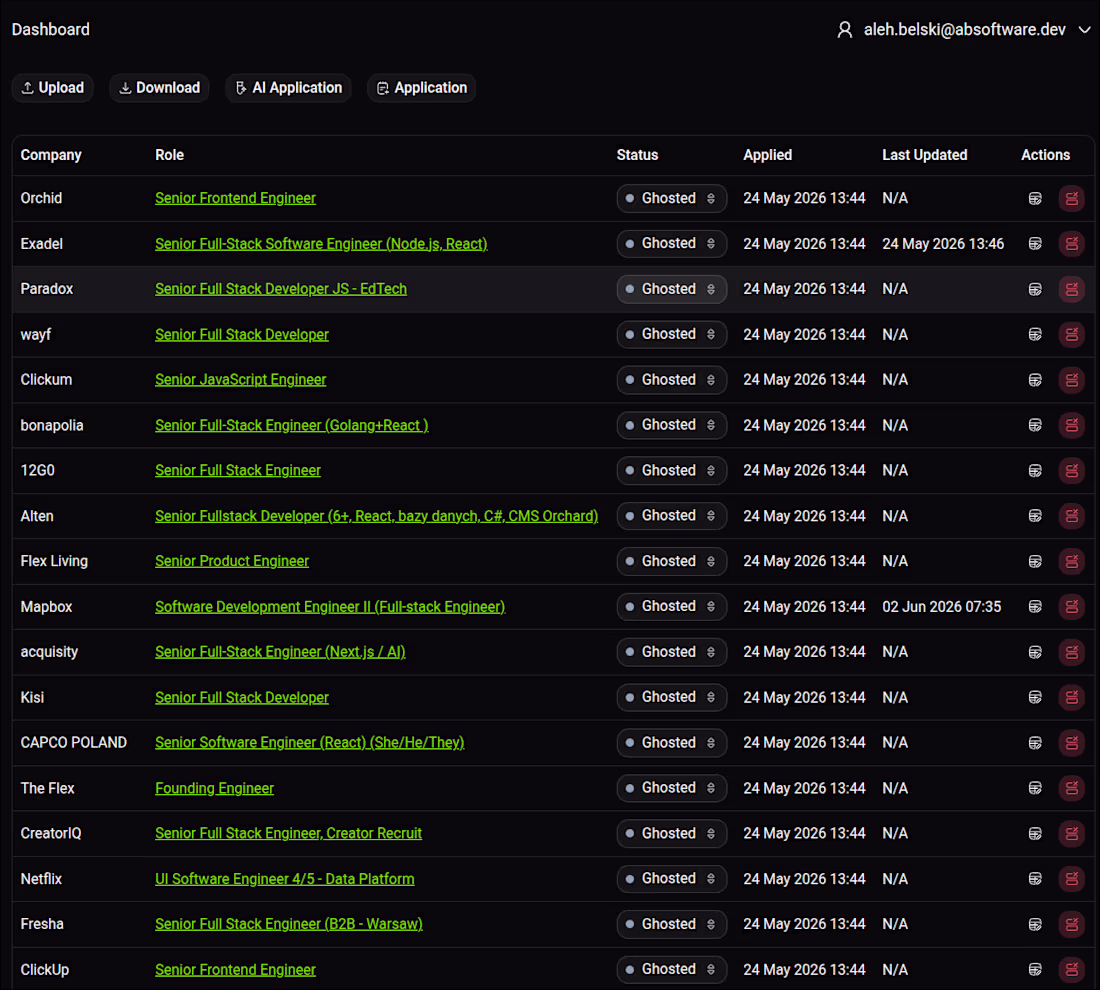Click the CreatorIQ company cell
The height and width of the screenshot is (990, 1100).
click(51, 834)
